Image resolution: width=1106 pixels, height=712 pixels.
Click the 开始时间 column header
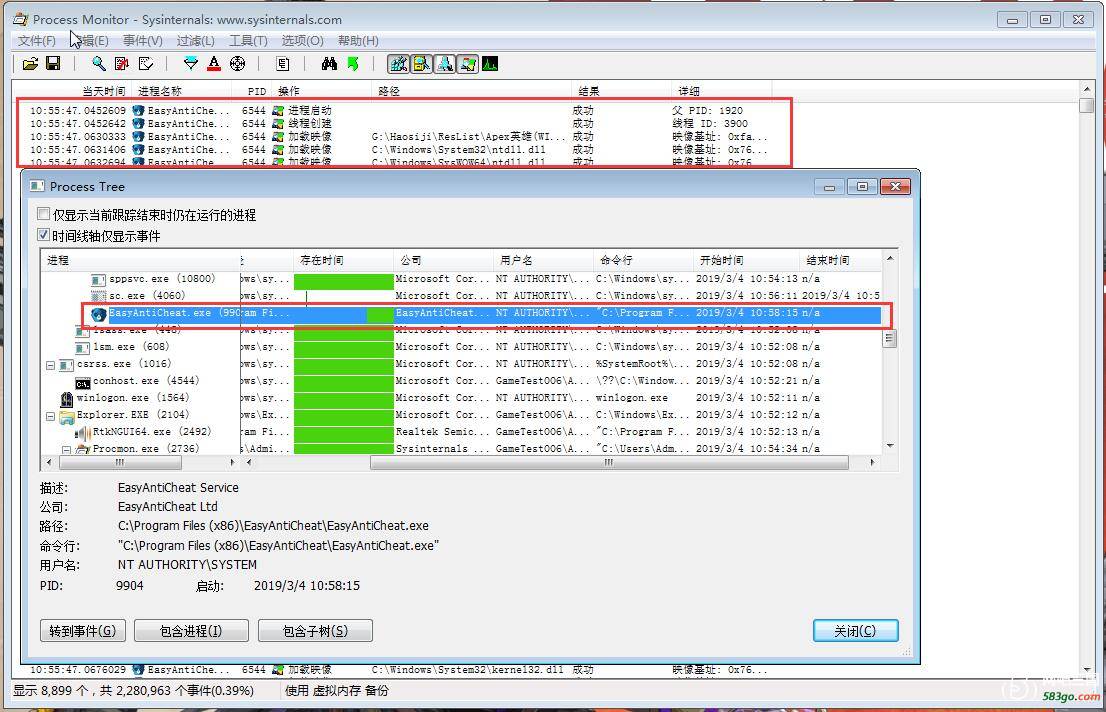point(746,260)
